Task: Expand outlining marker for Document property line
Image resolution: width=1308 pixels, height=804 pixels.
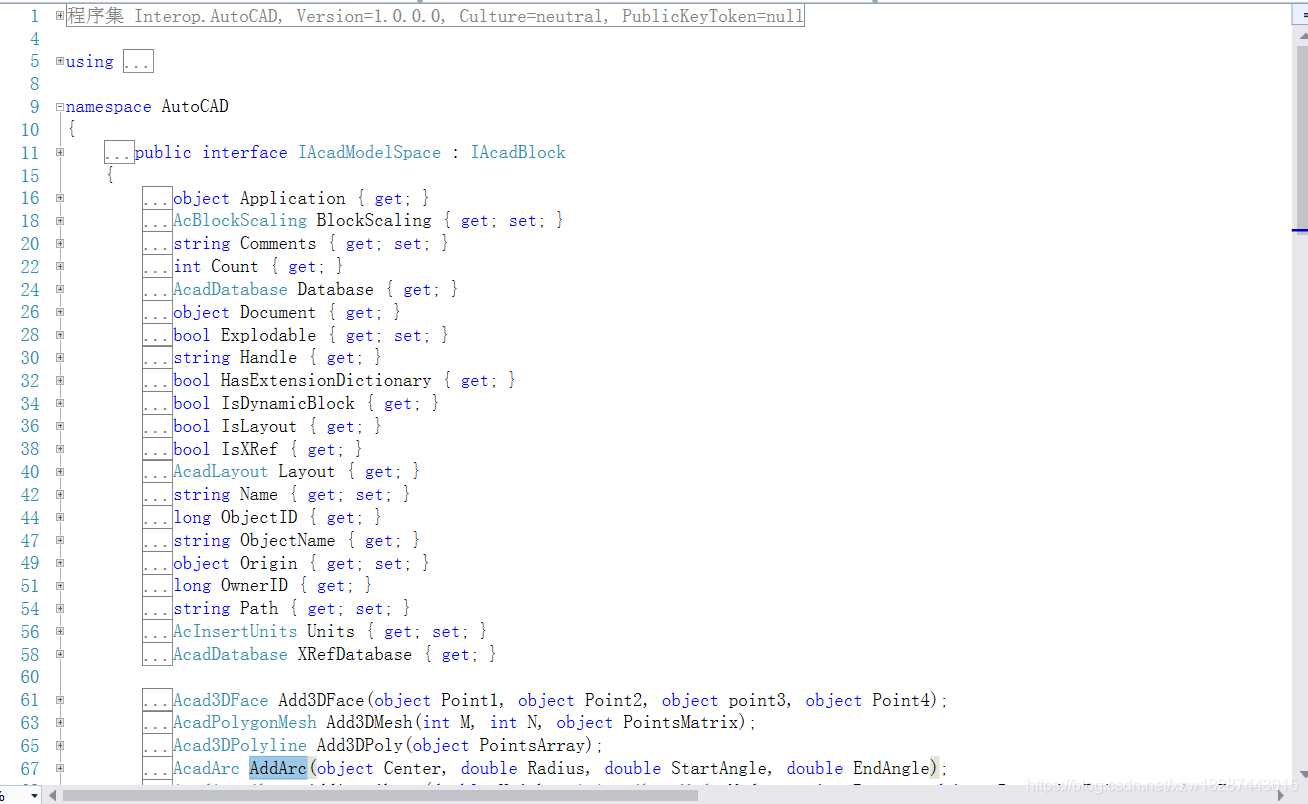Action: (x=60, y=312)
